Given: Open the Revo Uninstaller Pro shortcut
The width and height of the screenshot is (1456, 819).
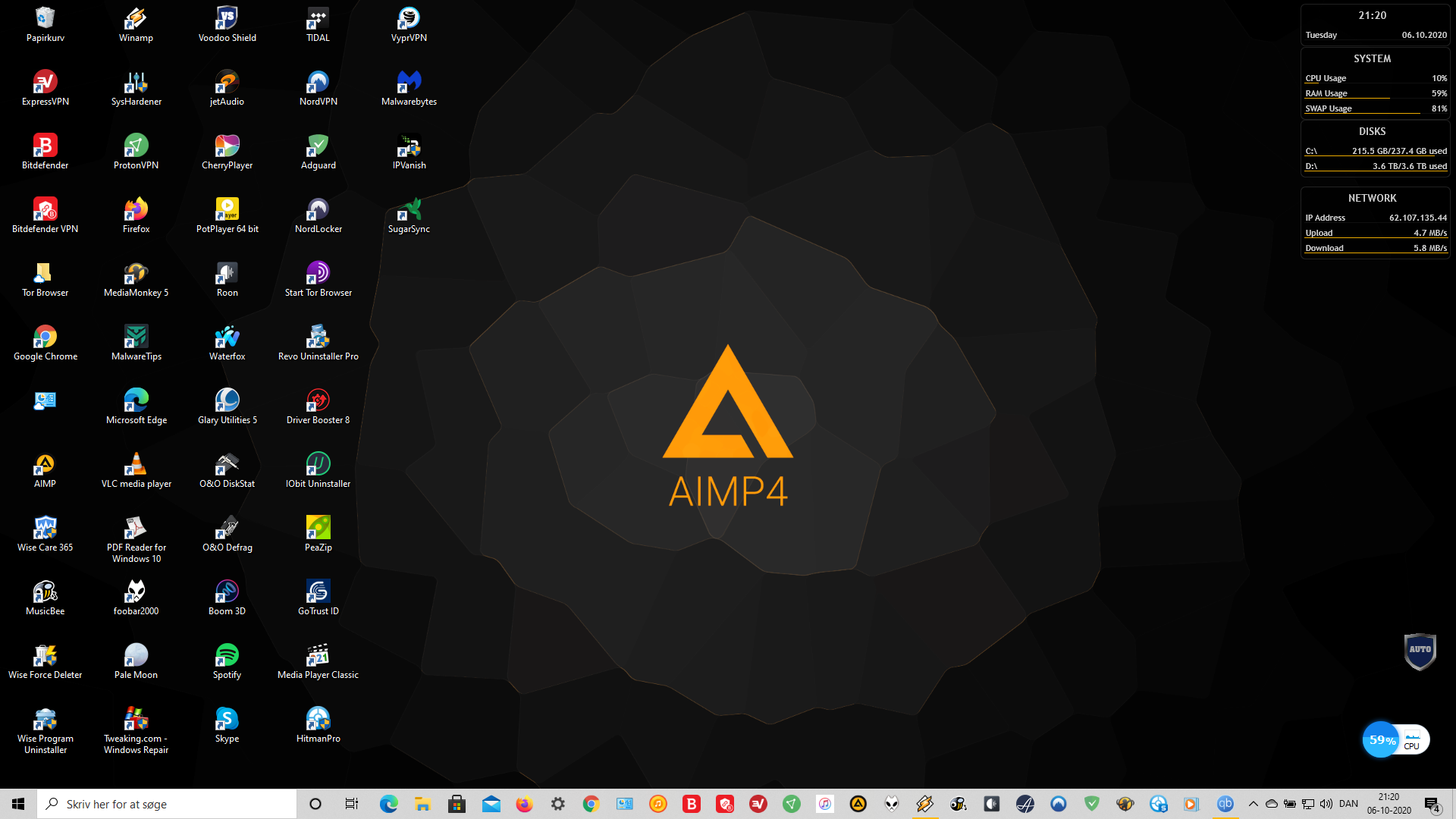Looking at the screenshot, I should [318, 337].
